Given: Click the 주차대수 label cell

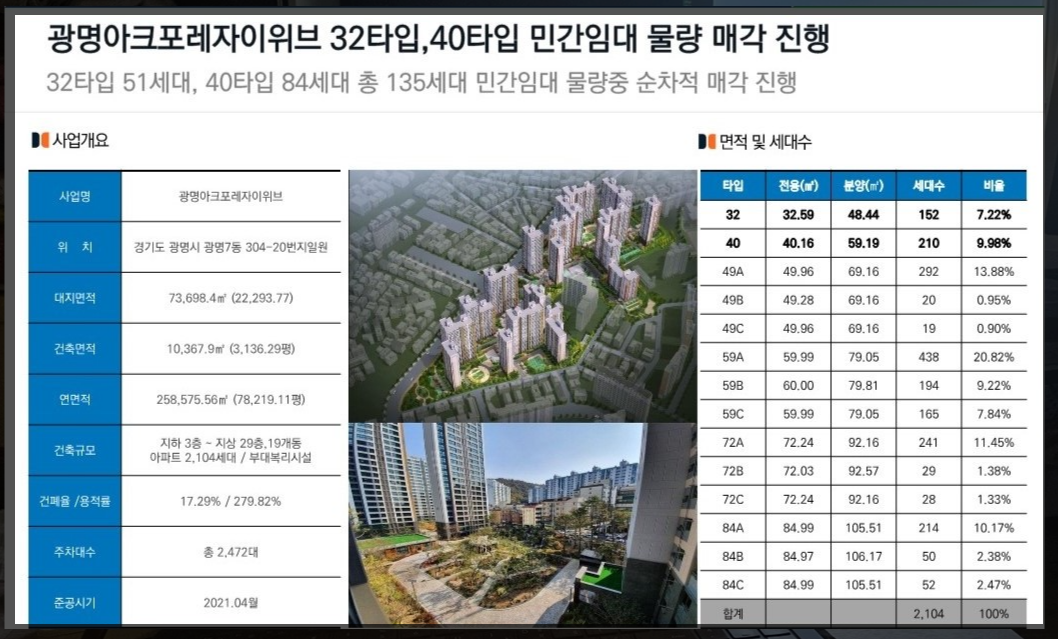Looking at the screenshot, I should pyautogui.click(x=75, y=552).
